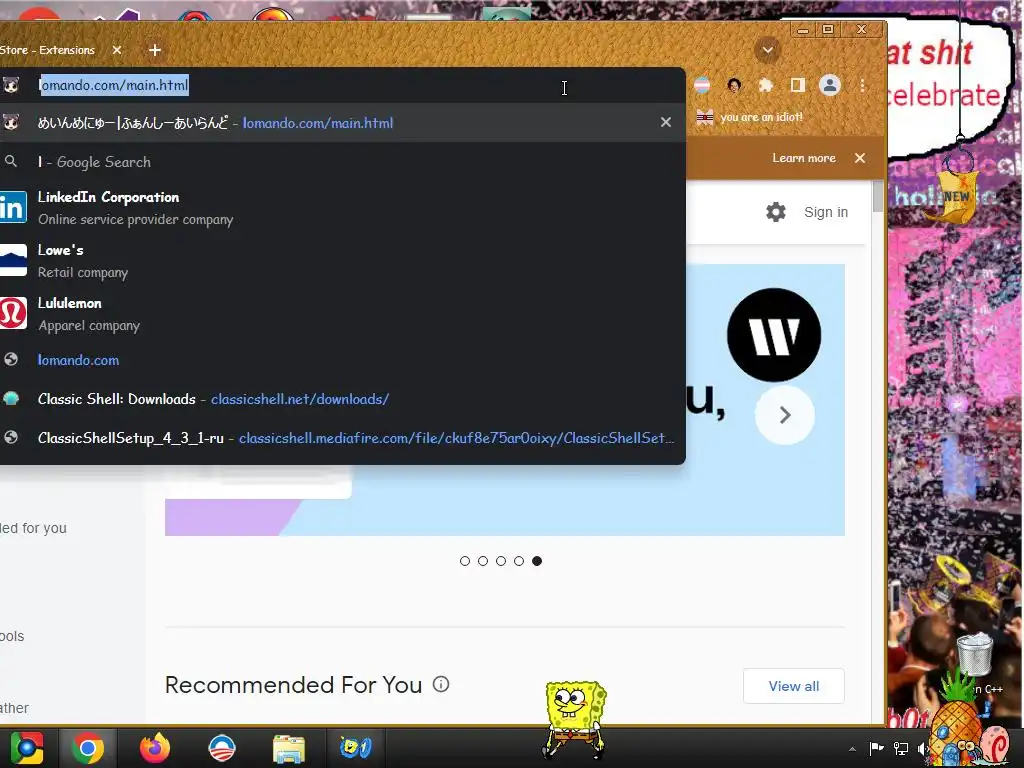Open the trans flag extension icon
1024x768 pixels.
pyautogui.click(x=702, y=85)
